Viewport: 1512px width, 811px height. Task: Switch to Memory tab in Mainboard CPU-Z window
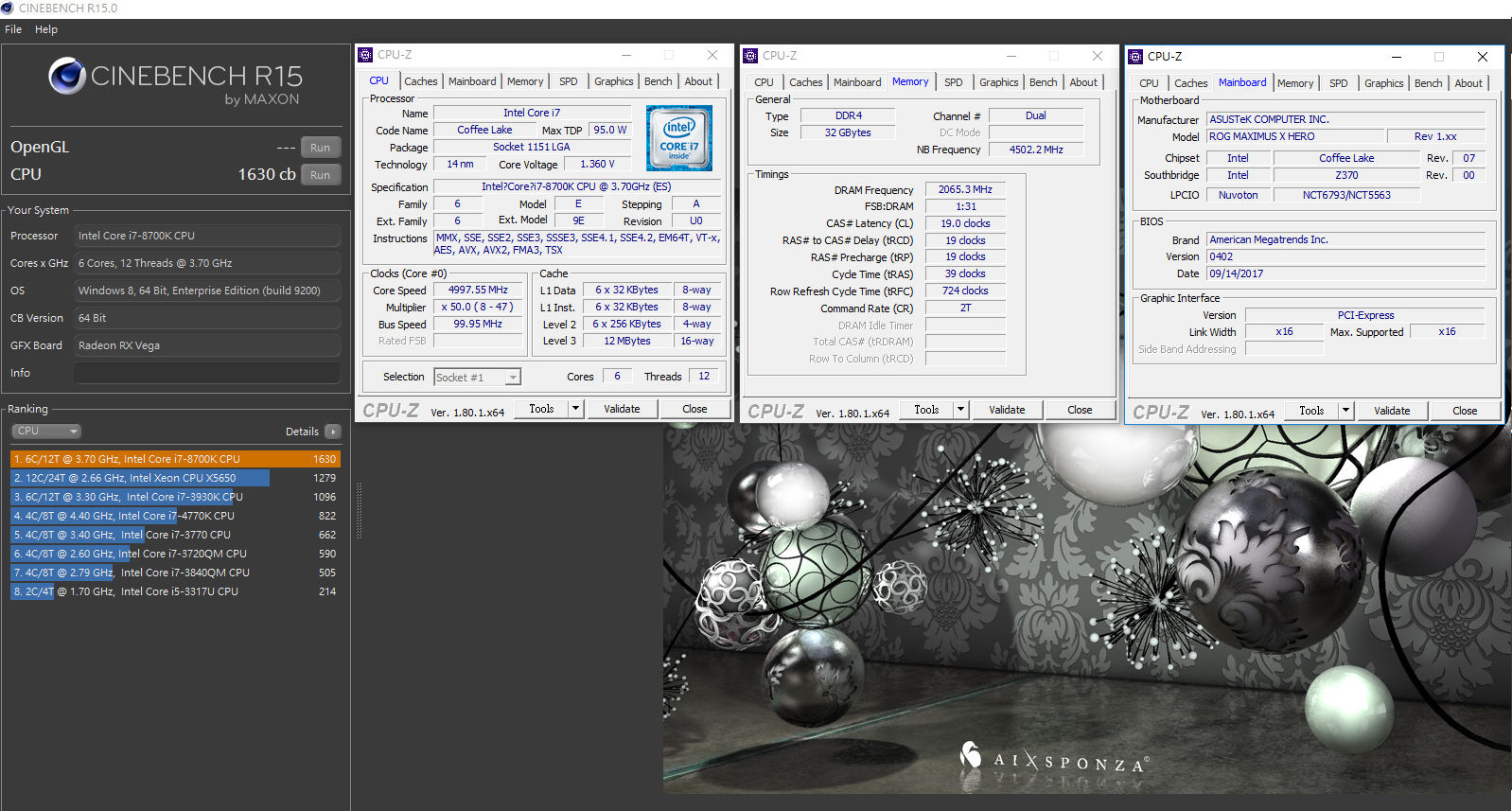[1295, 83]
